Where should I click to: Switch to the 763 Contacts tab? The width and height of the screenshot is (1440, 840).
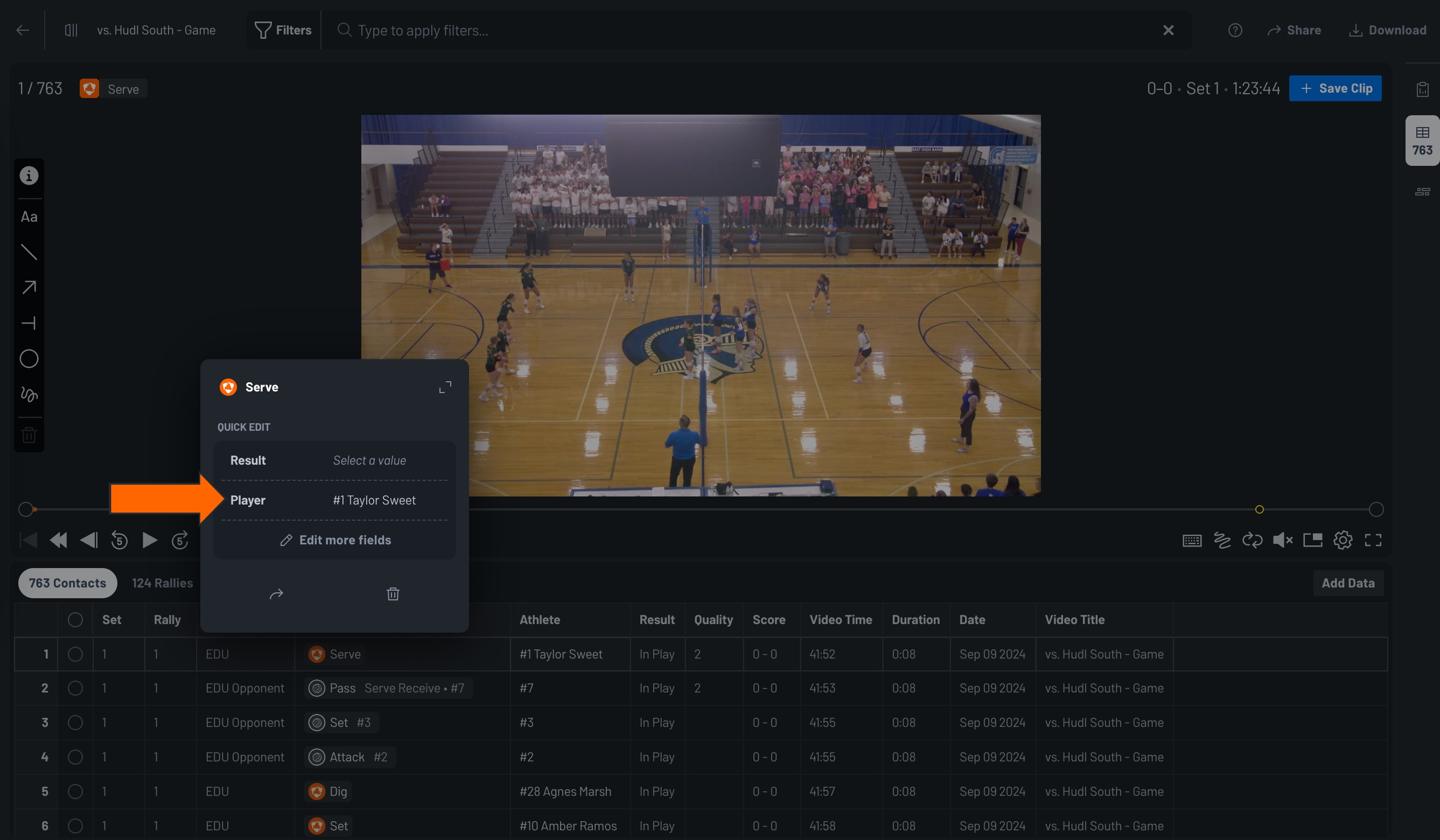pos(67,583)
